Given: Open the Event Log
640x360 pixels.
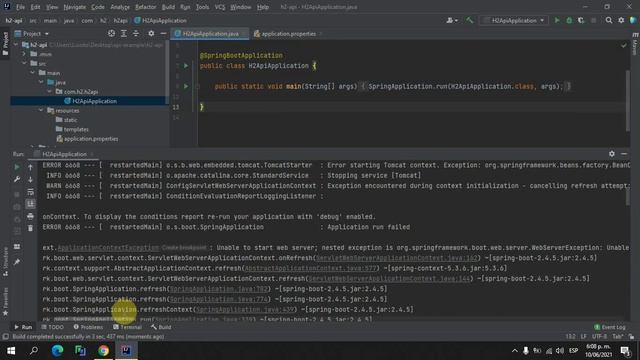Looking at the screenshot, I should 610,327.
